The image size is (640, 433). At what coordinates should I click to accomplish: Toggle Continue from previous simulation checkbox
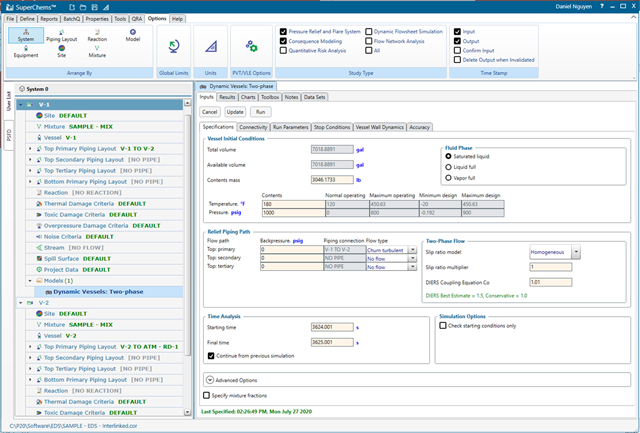(211, 356)
